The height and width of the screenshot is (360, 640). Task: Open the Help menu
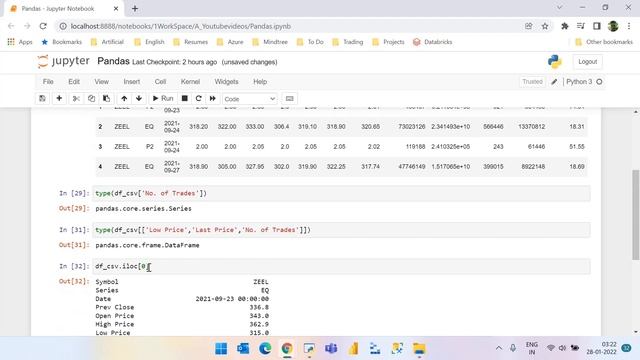[x=260, y=82]
